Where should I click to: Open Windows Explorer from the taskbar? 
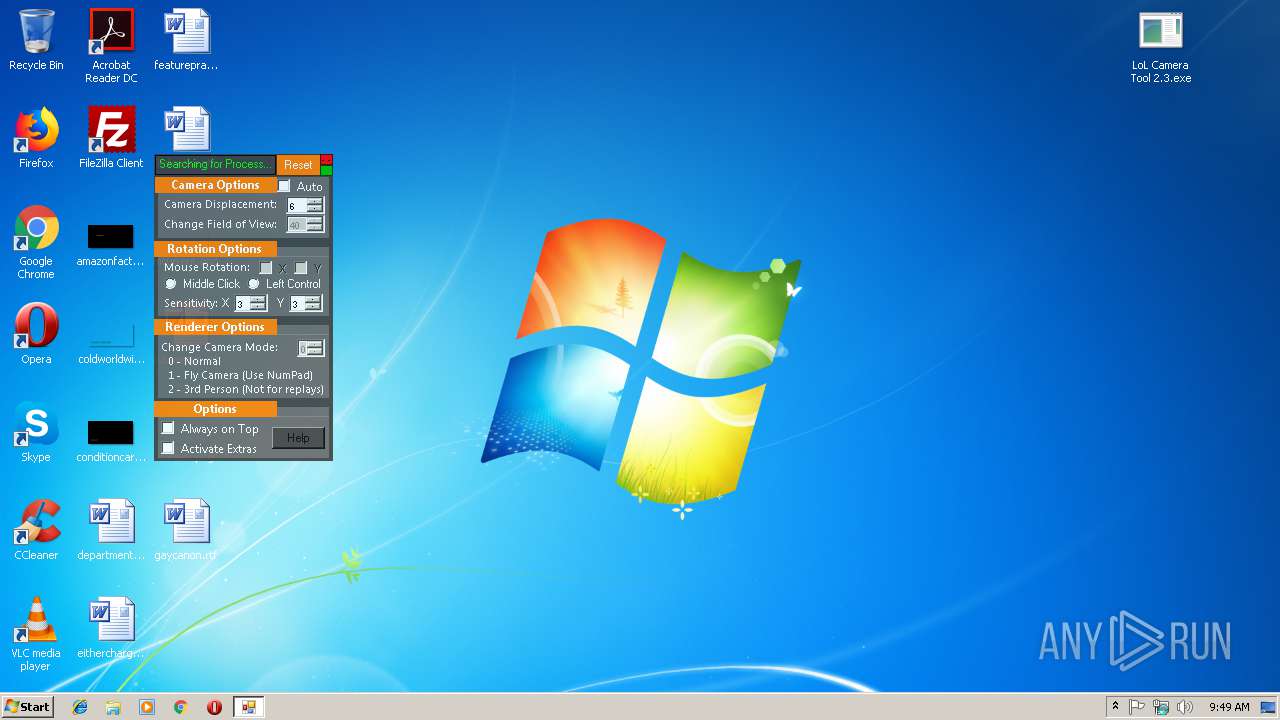pos(113,707)
